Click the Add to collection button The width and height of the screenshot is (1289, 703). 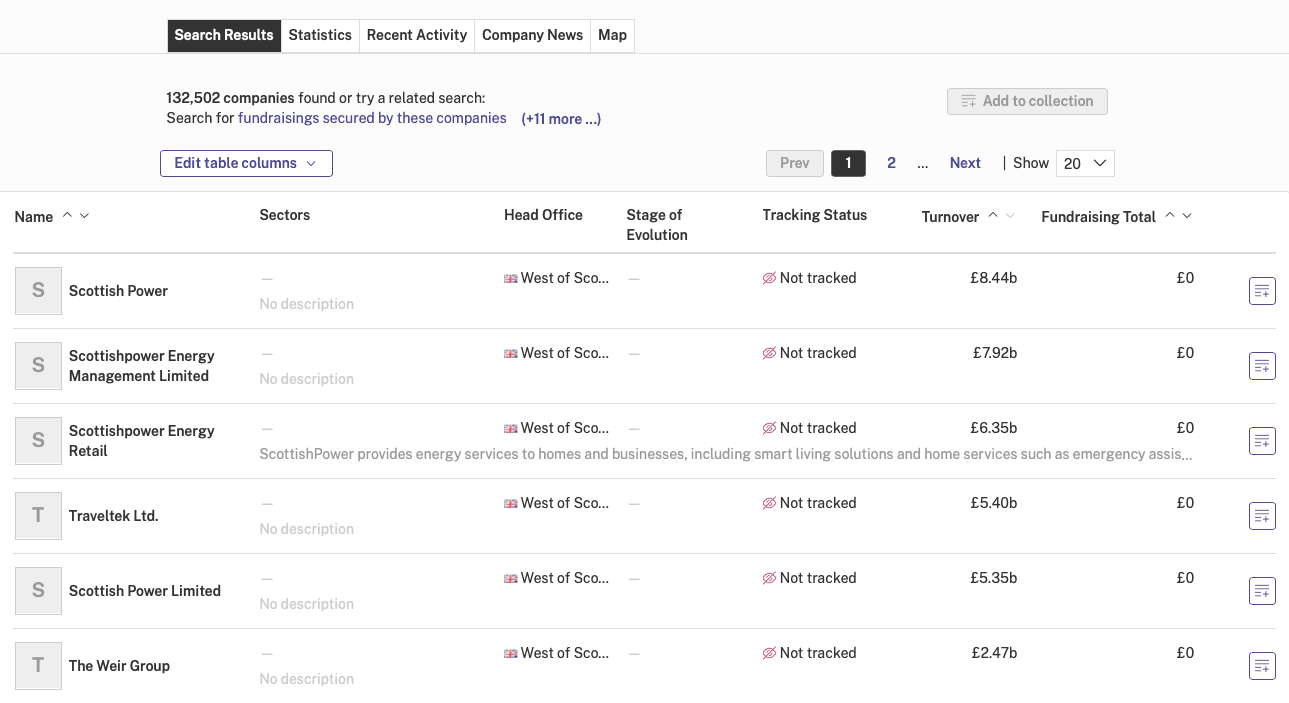pos(1027,101)
